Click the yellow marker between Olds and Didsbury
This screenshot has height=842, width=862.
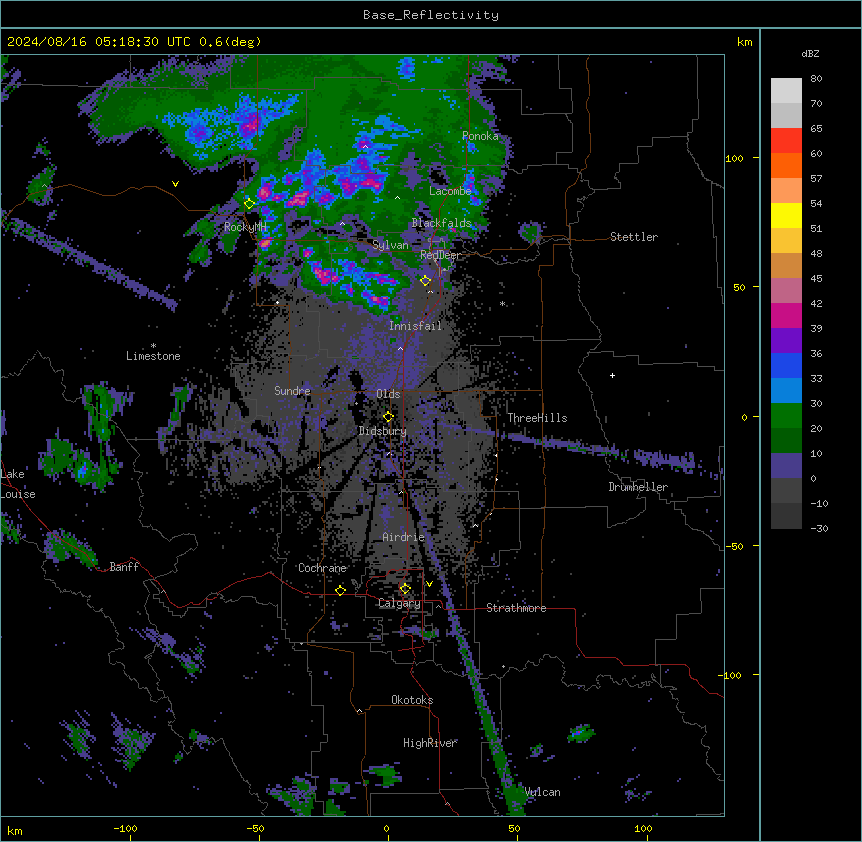click(x=388, y=417)
